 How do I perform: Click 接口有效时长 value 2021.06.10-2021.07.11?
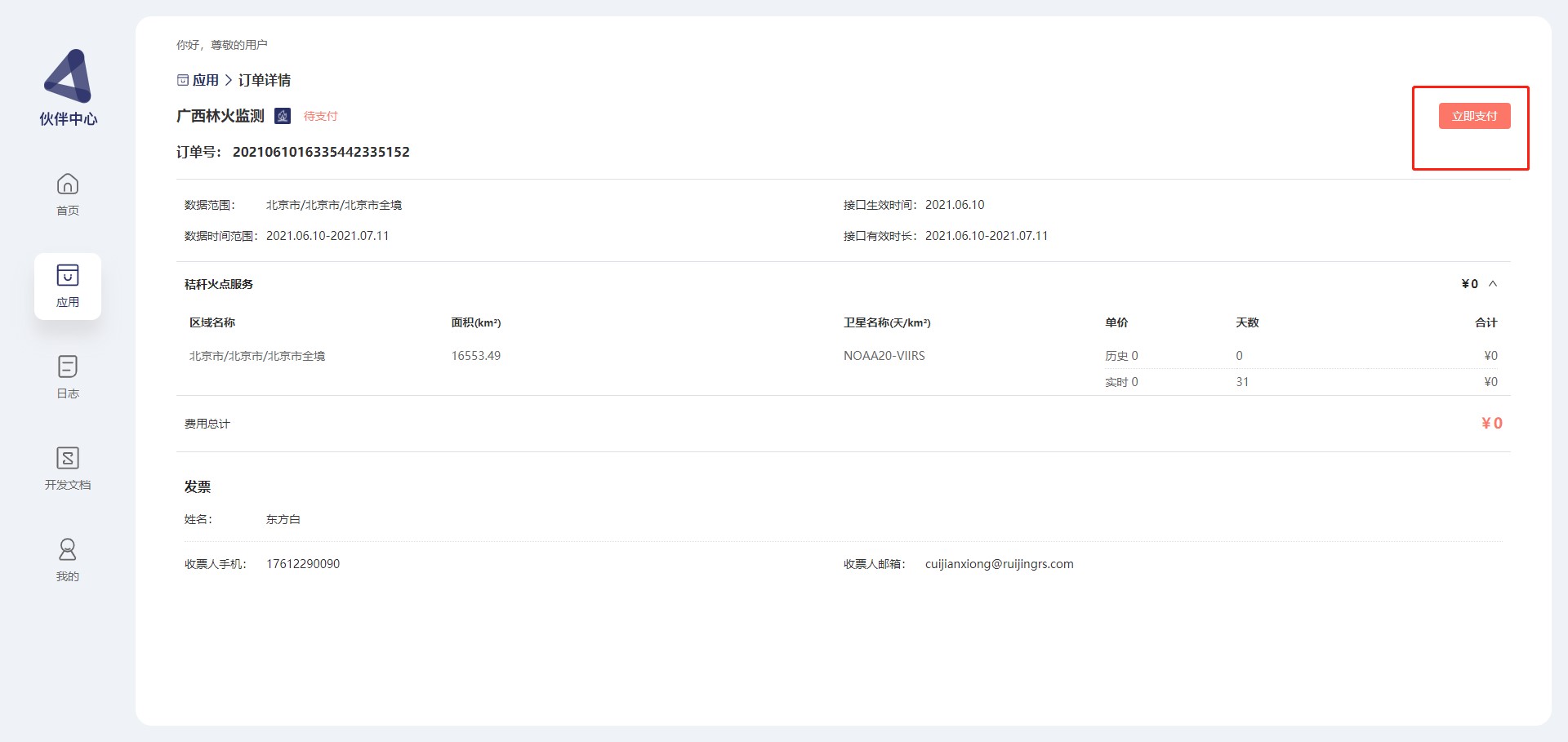point(987,236)
